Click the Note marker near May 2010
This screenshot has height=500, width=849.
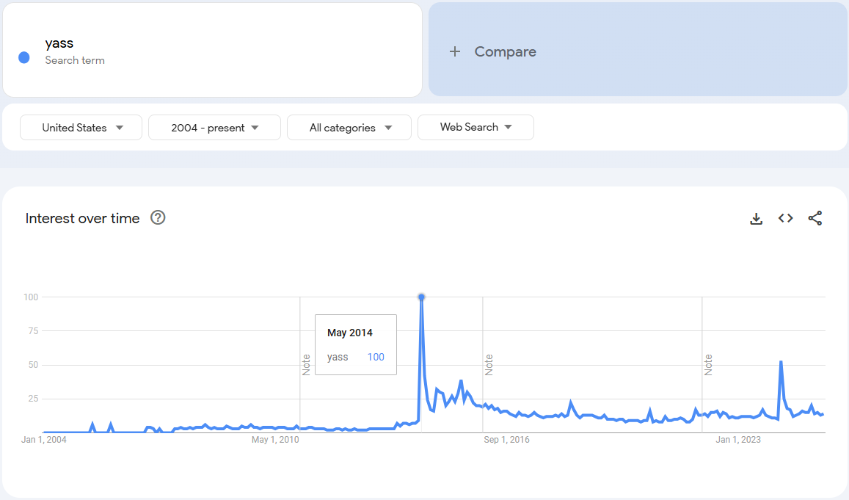pyautogui.click(x=307, y=364)
